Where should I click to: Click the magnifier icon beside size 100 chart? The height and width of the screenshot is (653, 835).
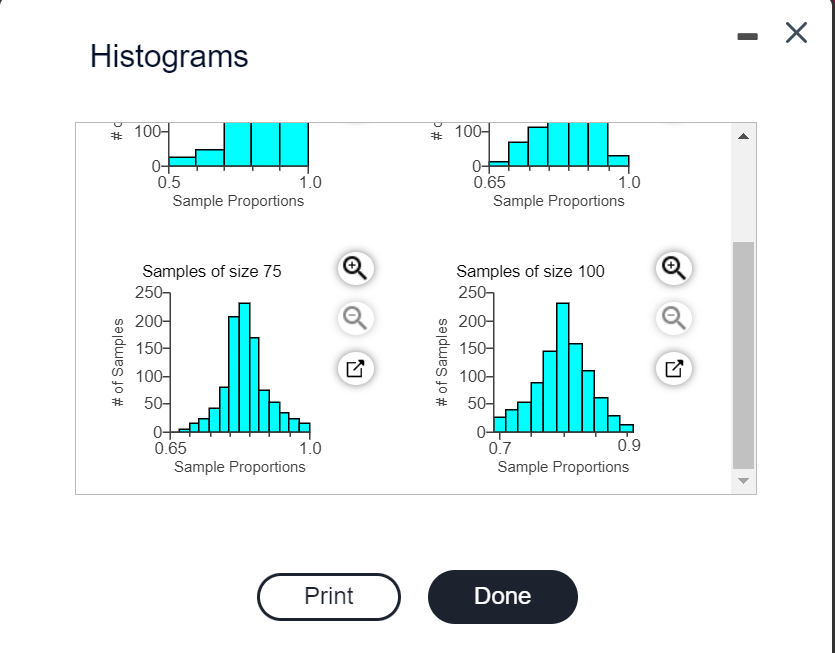(672, 268)
